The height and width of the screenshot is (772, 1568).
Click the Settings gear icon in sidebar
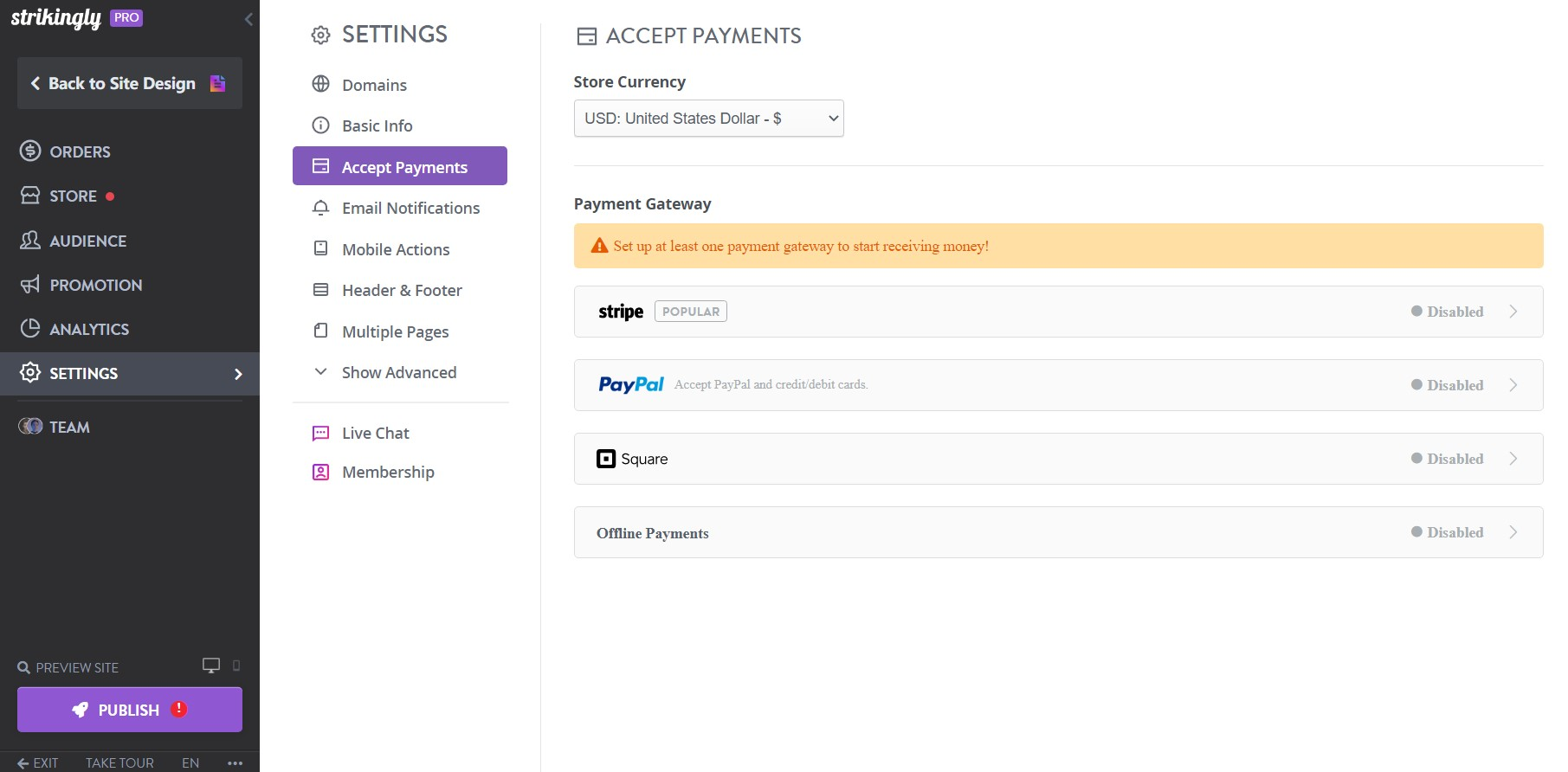pos(29,373)
